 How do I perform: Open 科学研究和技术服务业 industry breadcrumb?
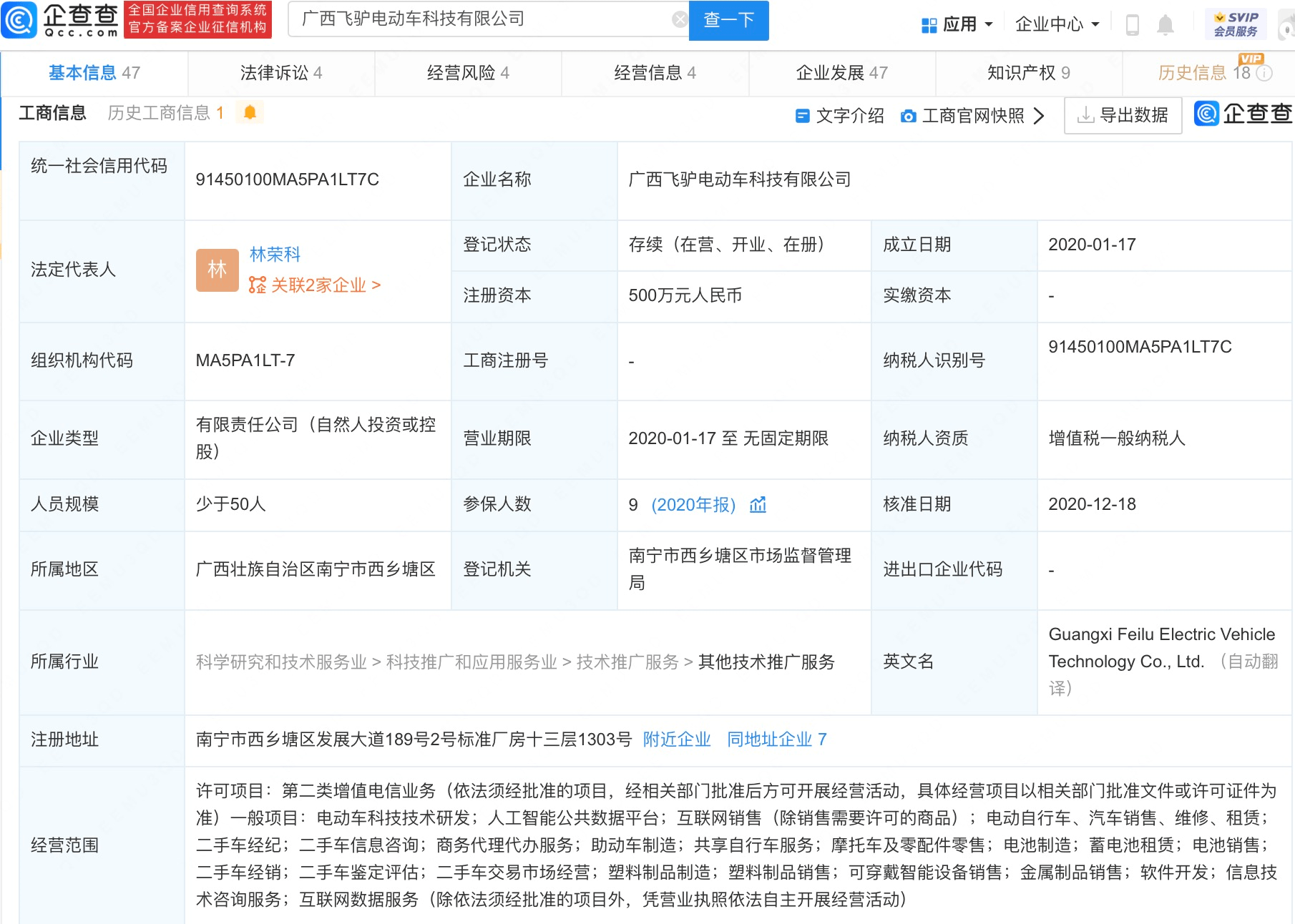281,662
